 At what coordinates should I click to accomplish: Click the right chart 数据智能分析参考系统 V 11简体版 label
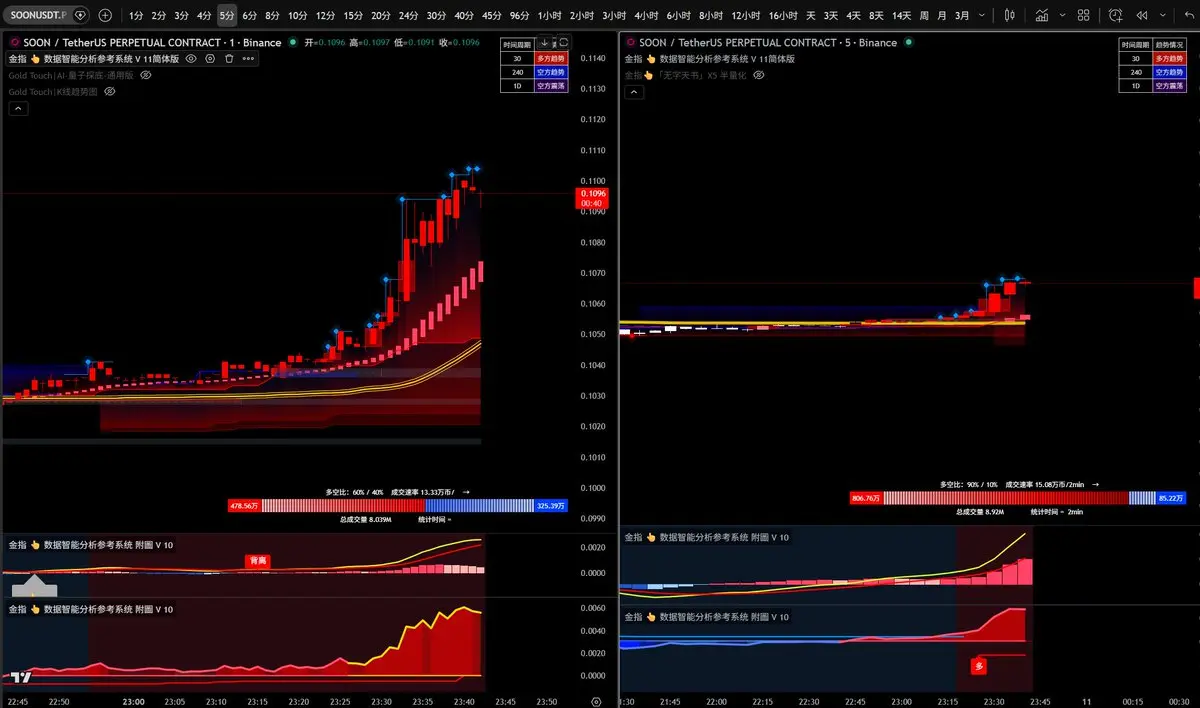point(708,59)
